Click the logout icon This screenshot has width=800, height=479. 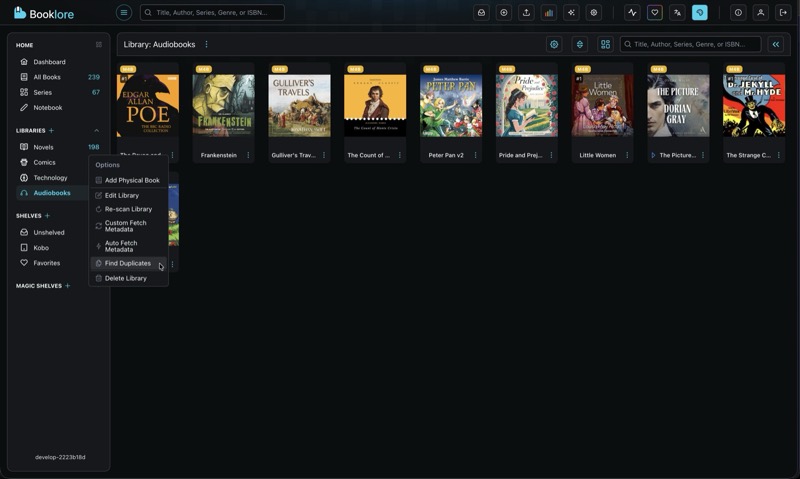click(783, 13)
